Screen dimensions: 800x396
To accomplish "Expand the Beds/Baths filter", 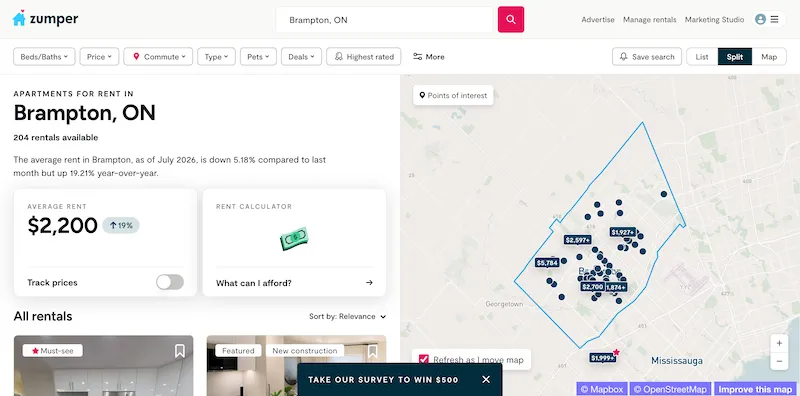I will click(x=44, y=57).
